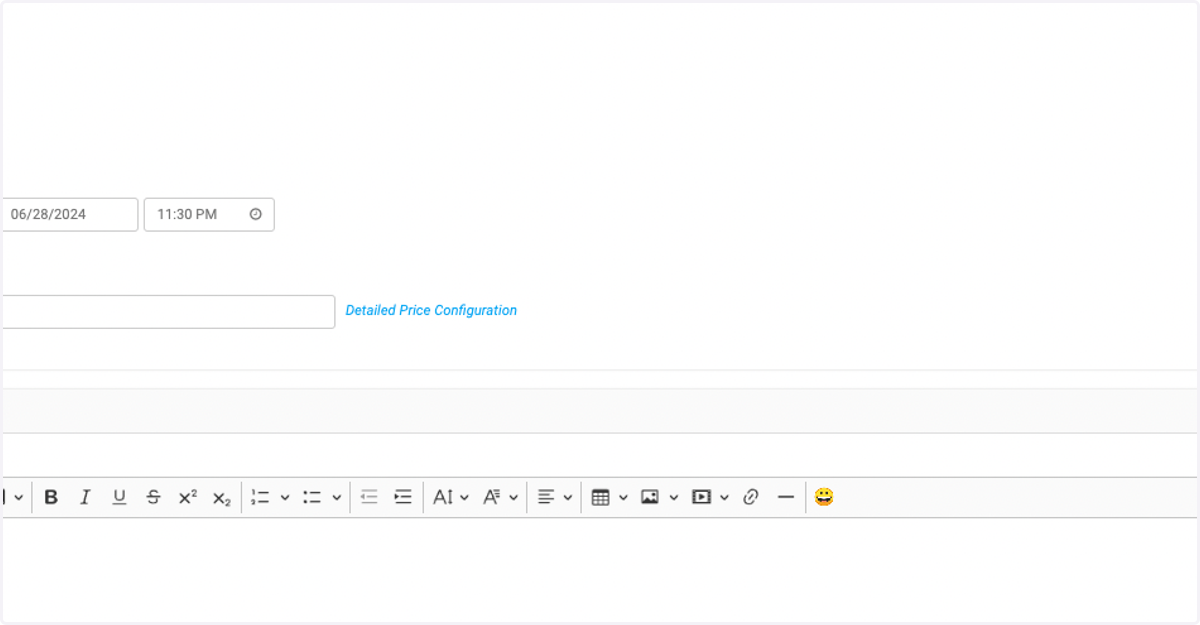Insert a numbered list
Image resolution: width=1200 pixels, height=625 pixels.
click(x=260, y=497)
